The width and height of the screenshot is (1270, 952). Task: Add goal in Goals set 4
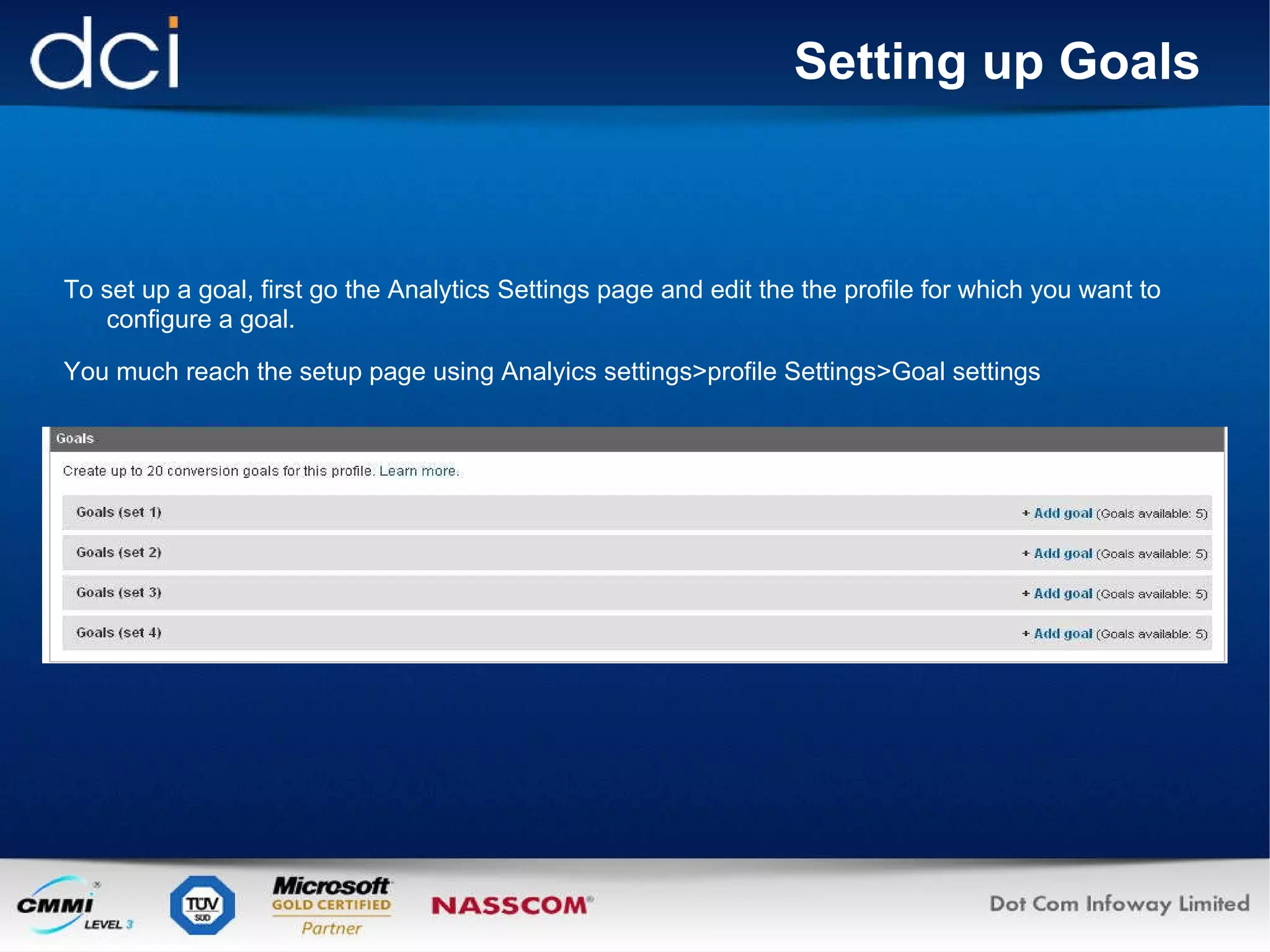[x=1062, y=634]
